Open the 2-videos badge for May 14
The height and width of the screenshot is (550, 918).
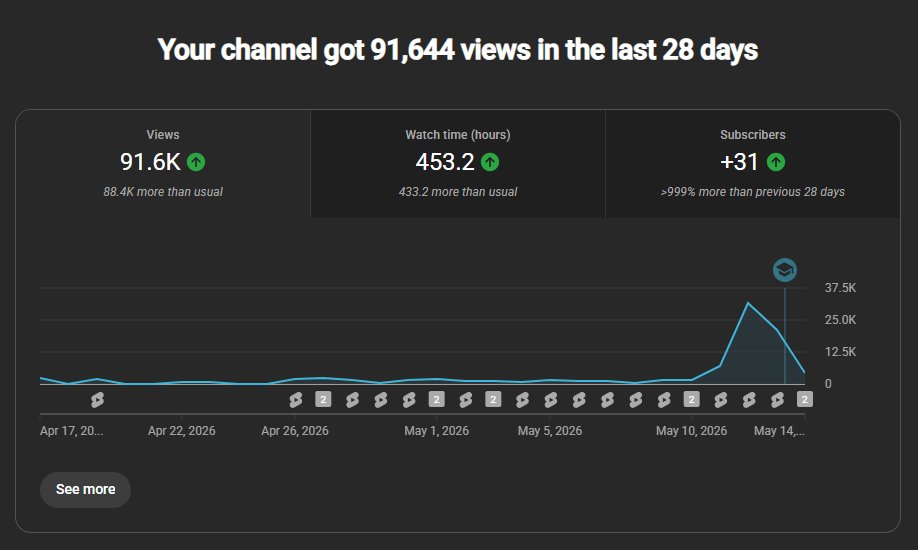pos(805,399)
